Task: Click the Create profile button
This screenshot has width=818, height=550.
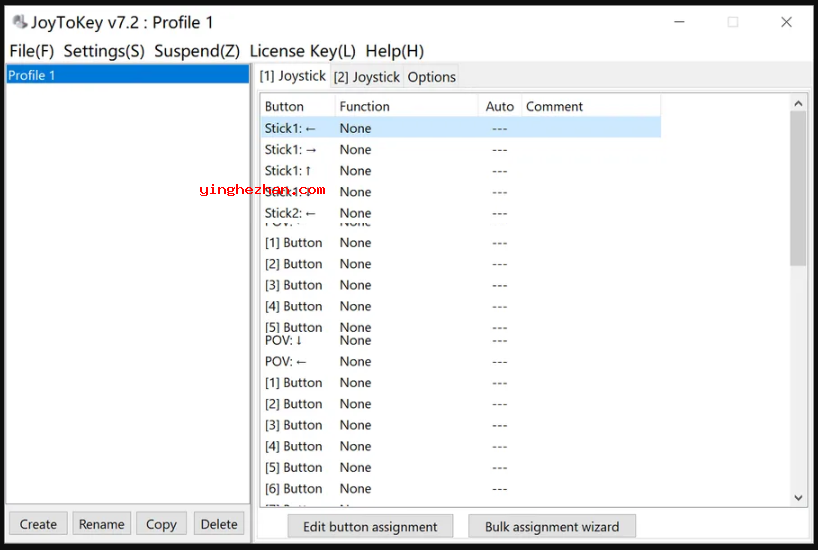Action: pos(38,524)
